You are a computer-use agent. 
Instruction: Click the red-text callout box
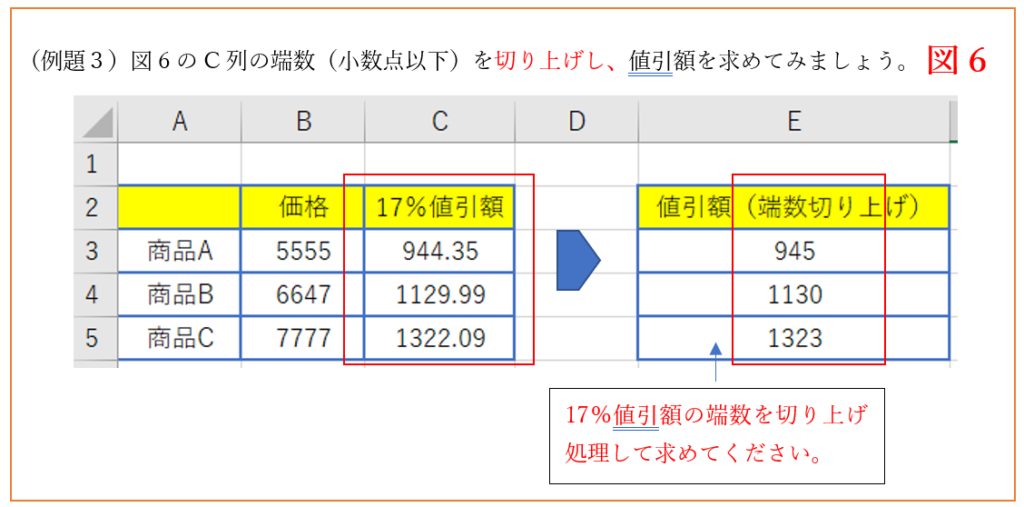[717, 436]
